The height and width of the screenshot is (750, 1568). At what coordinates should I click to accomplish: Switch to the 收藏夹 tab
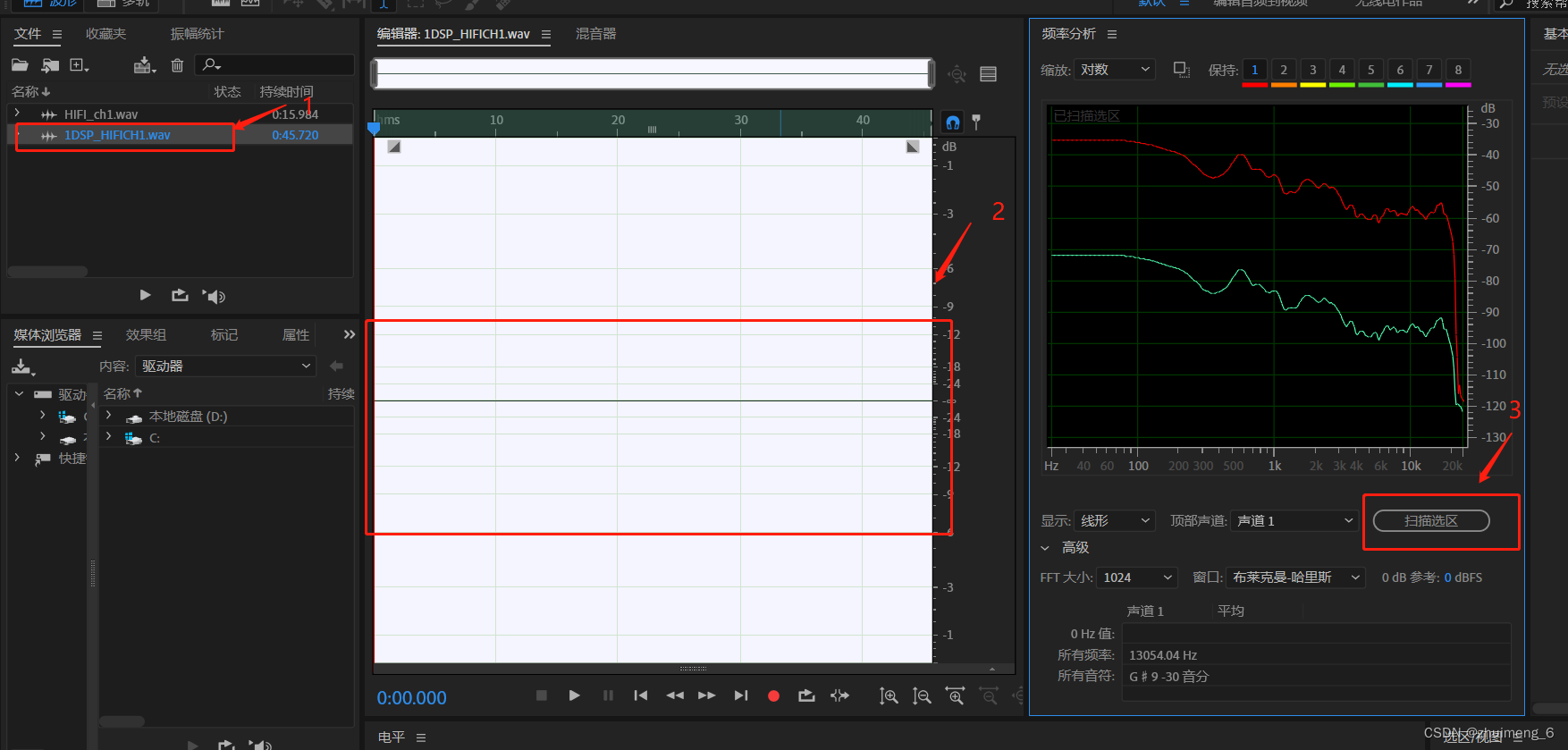pos(105,34)
